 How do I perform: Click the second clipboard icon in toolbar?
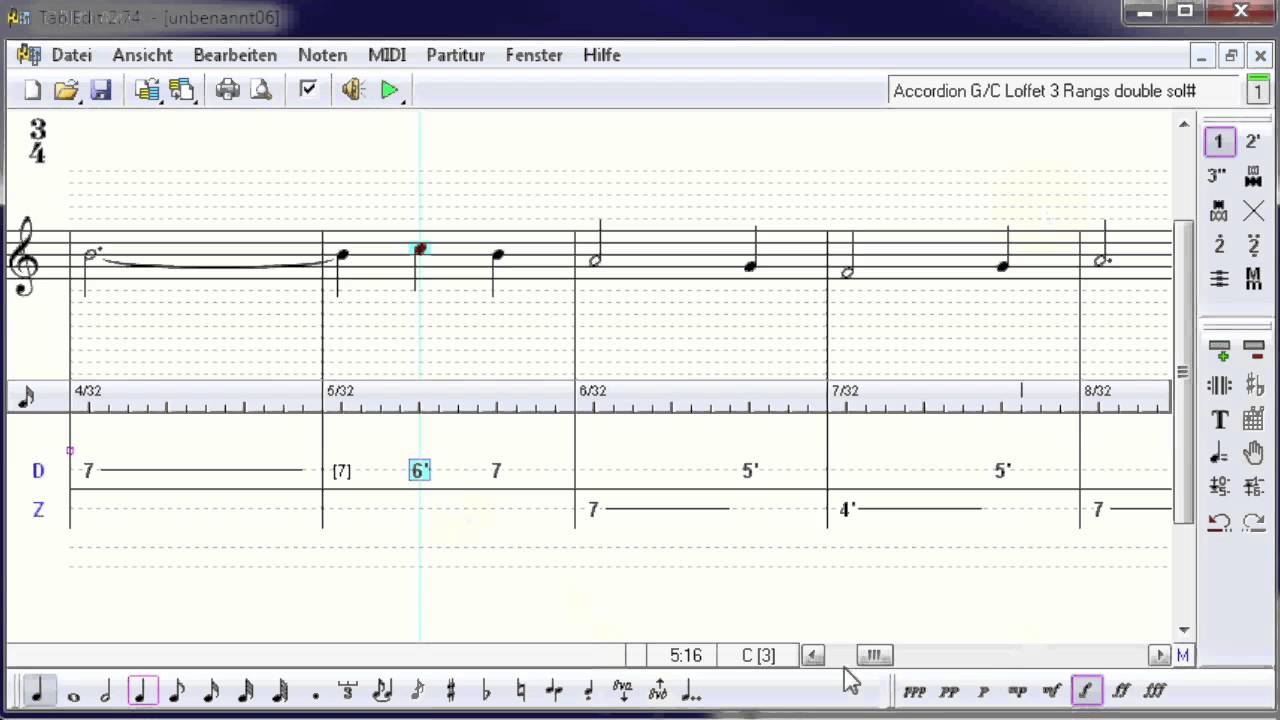pyautogui.click(x=181, y=91)
